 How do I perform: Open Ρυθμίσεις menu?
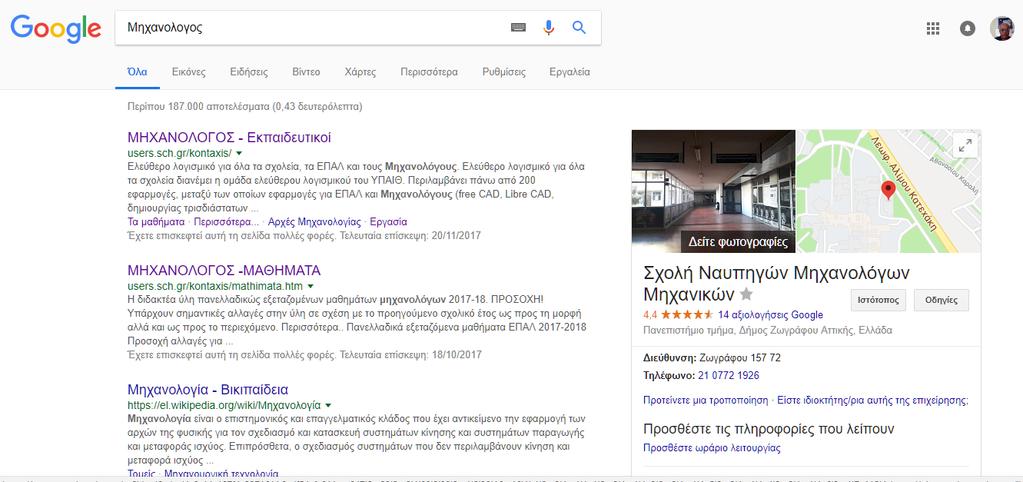[504, 72]
